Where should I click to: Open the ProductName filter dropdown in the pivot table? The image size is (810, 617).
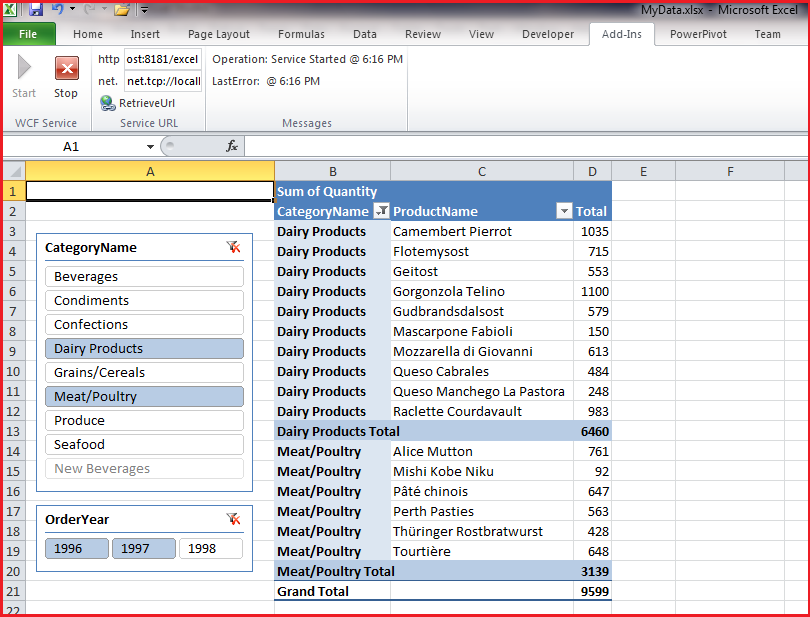point(564,211)
